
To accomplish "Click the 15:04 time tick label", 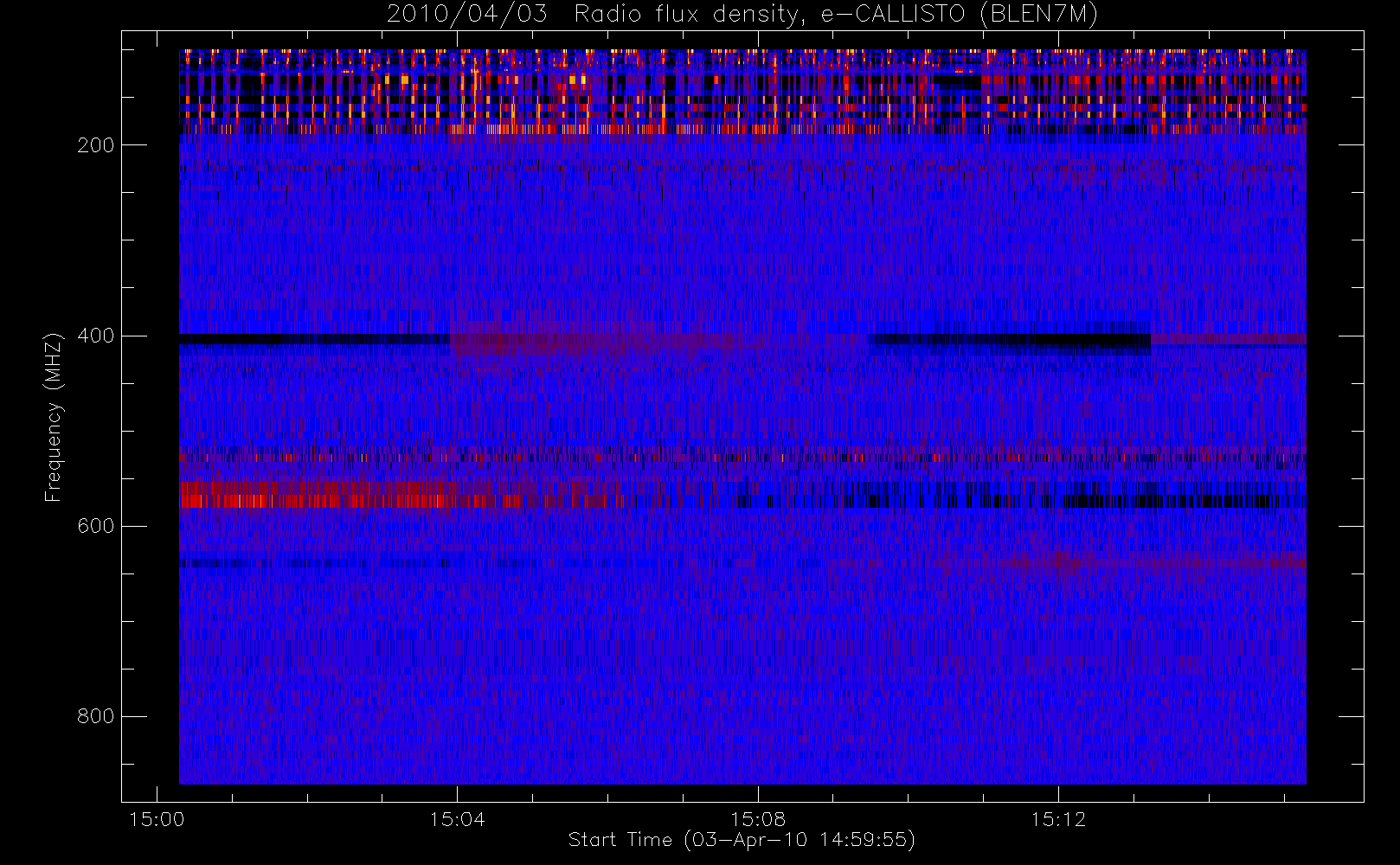I will click(x=457, y=819).
